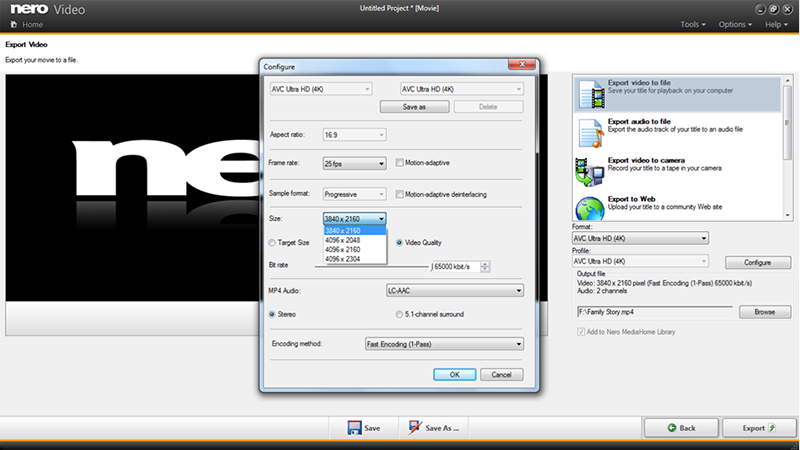Open the Options menu

[x=735, y=24]
